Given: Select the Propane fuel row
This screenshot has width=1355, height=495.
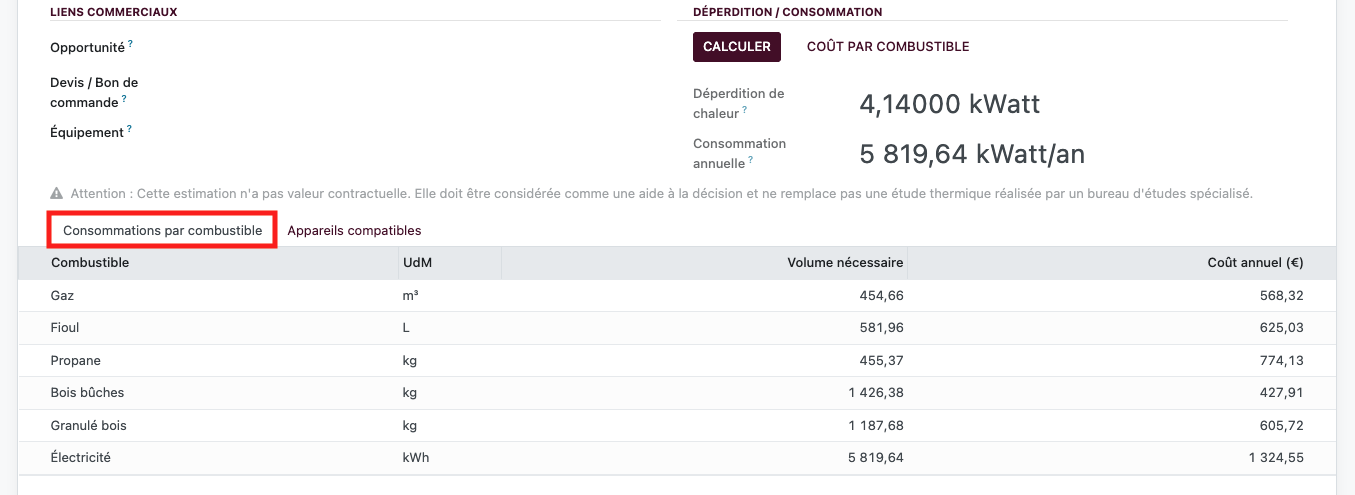Looking at the screenshot, I should 677,360.
